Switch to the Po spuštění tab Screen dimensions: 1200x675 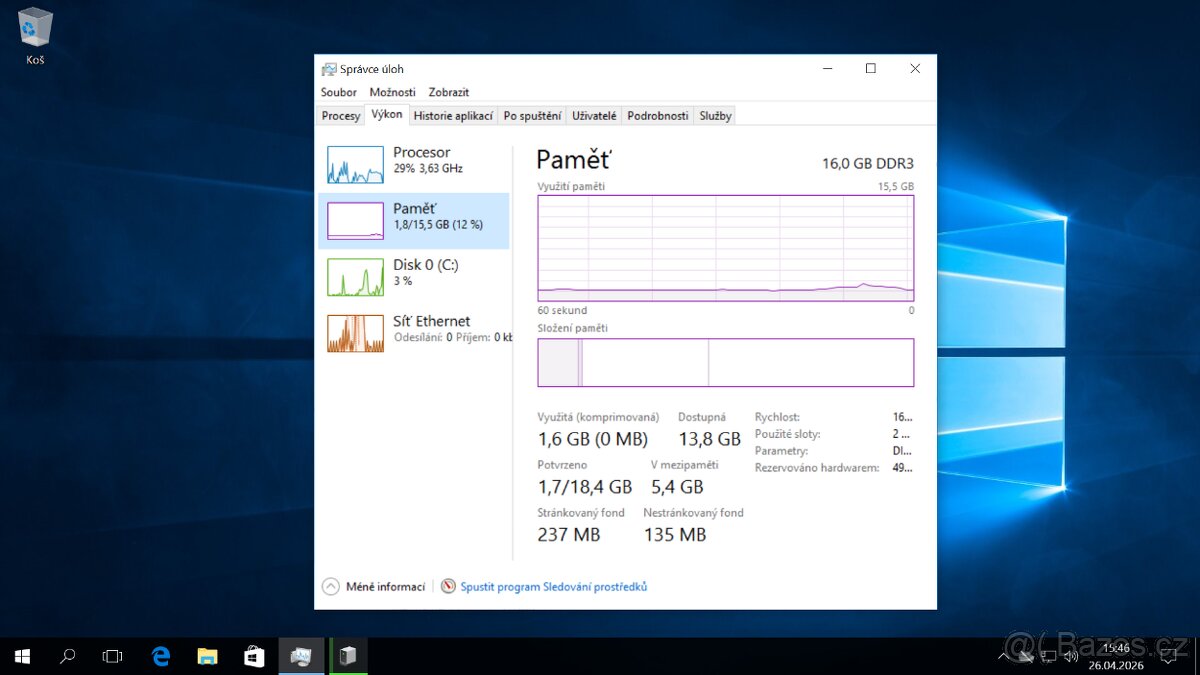(x=532, y=116)
